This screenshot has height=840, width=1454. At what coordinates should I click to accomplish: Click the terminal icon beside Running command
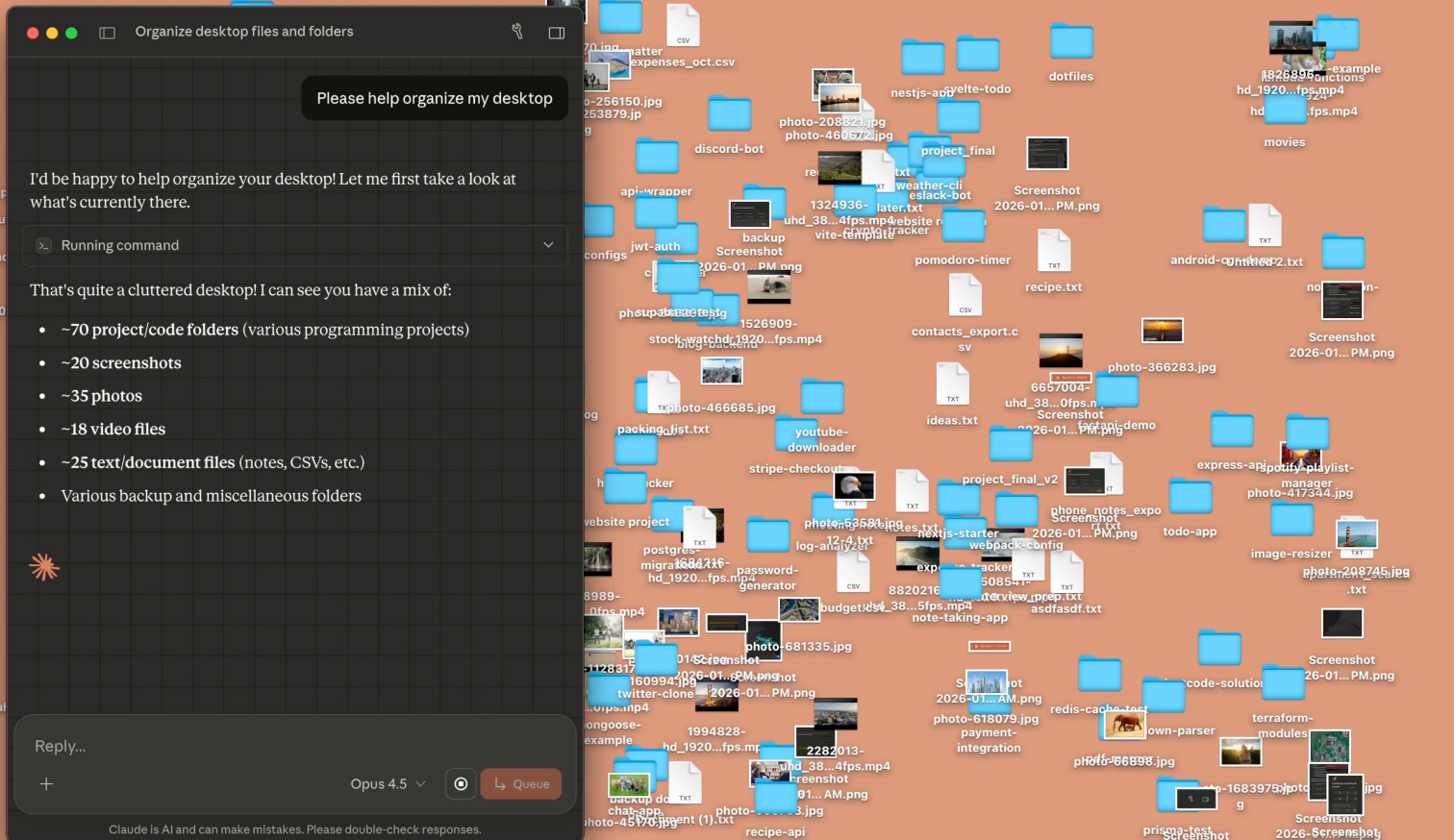click(x=43, y=245)
